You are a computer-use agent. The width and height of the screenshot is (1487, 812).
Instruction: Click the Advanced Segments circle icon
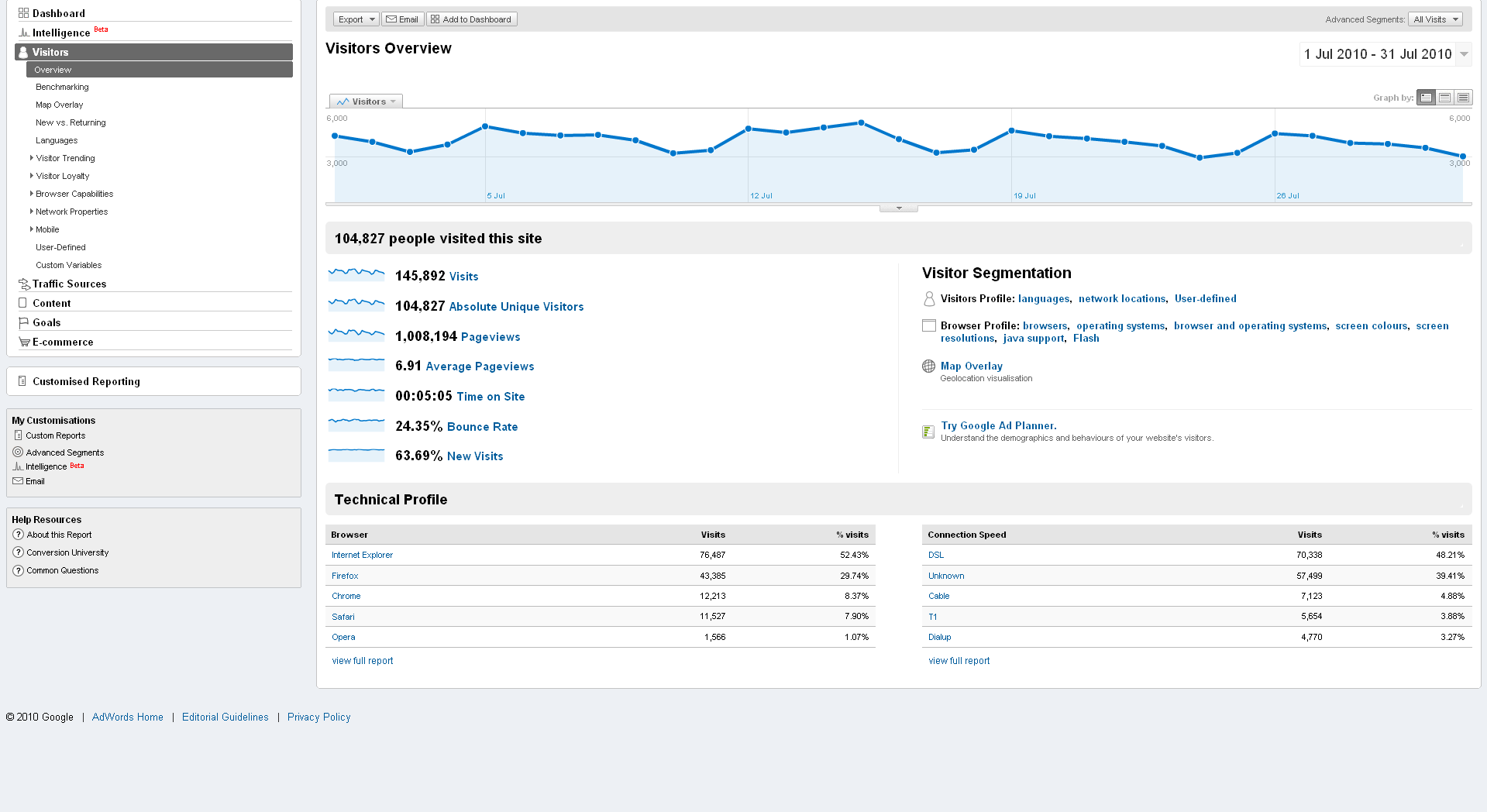pyautogui.click(x=18, y=452)
